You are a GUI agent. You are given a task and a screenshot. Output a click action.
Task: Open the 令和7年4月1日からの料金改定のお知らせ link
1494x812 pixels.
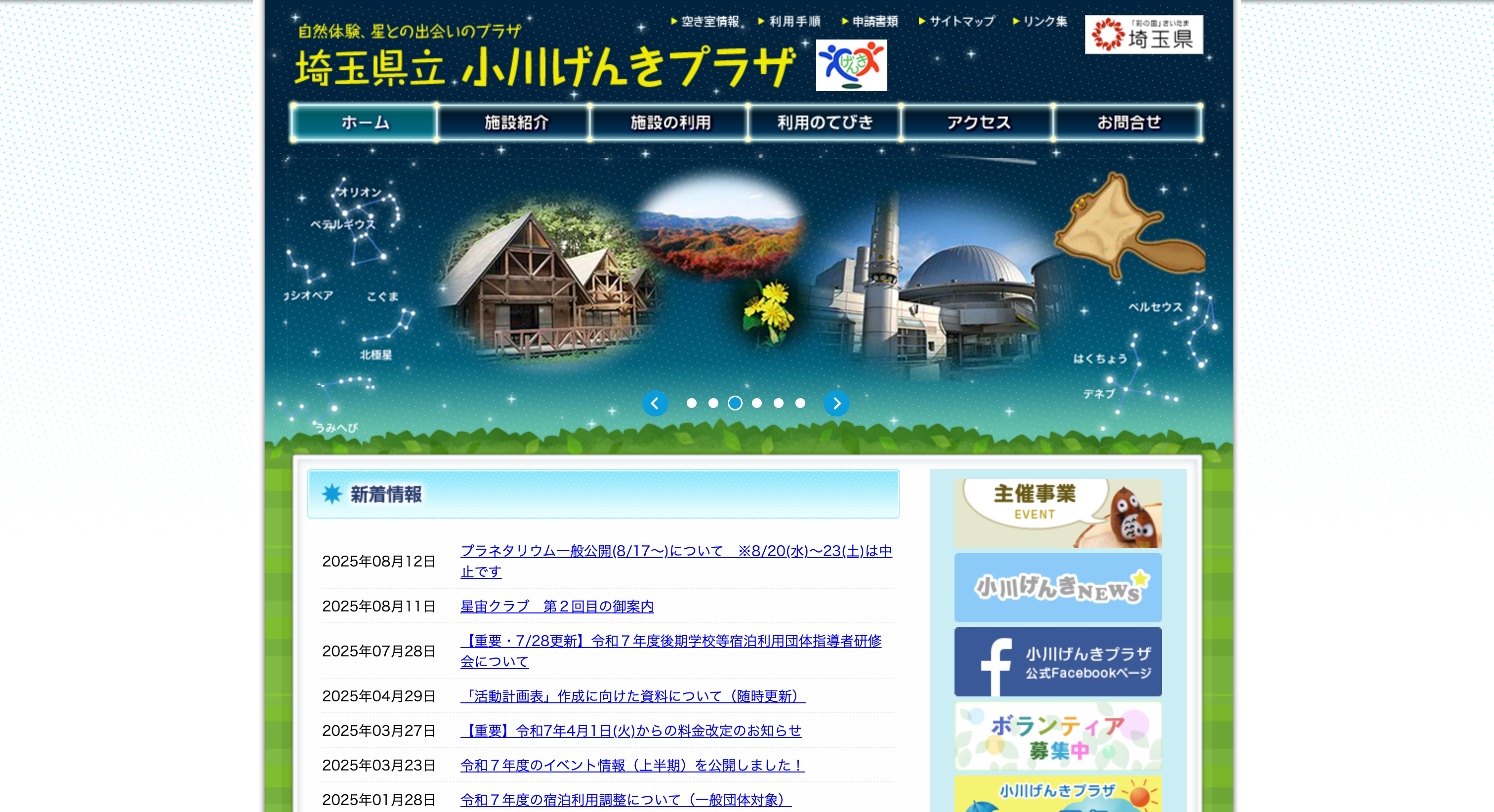[631, 730]
